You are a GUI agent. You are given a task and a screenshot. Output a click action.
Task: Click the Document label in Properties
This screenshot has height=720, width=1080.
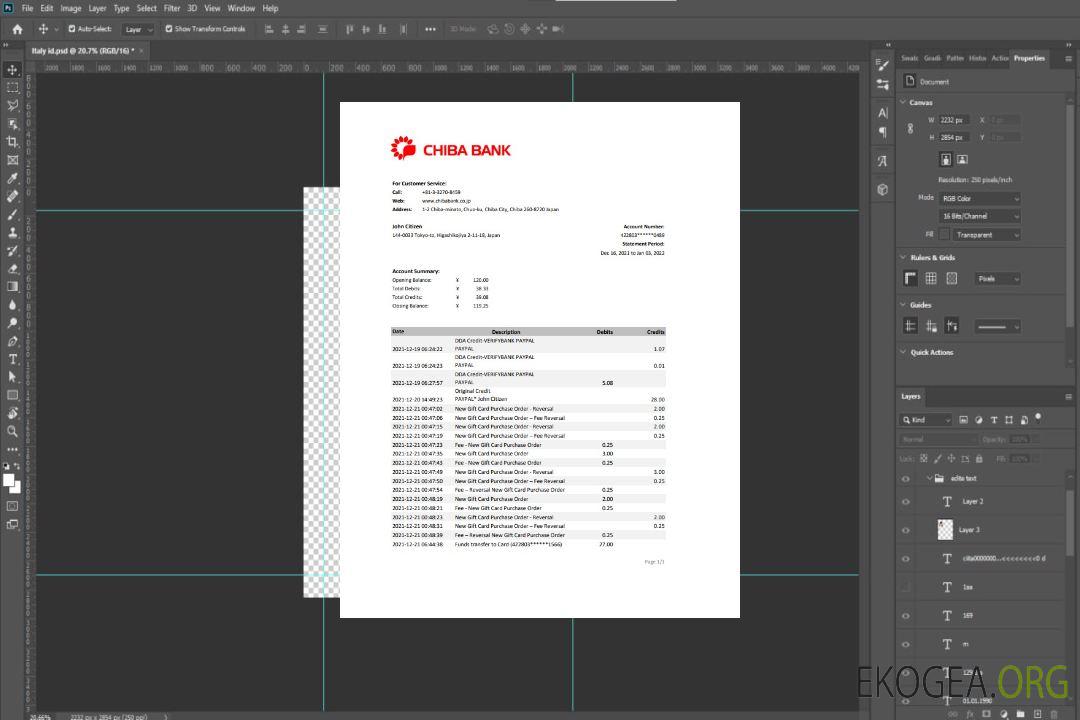coord(934,82)
